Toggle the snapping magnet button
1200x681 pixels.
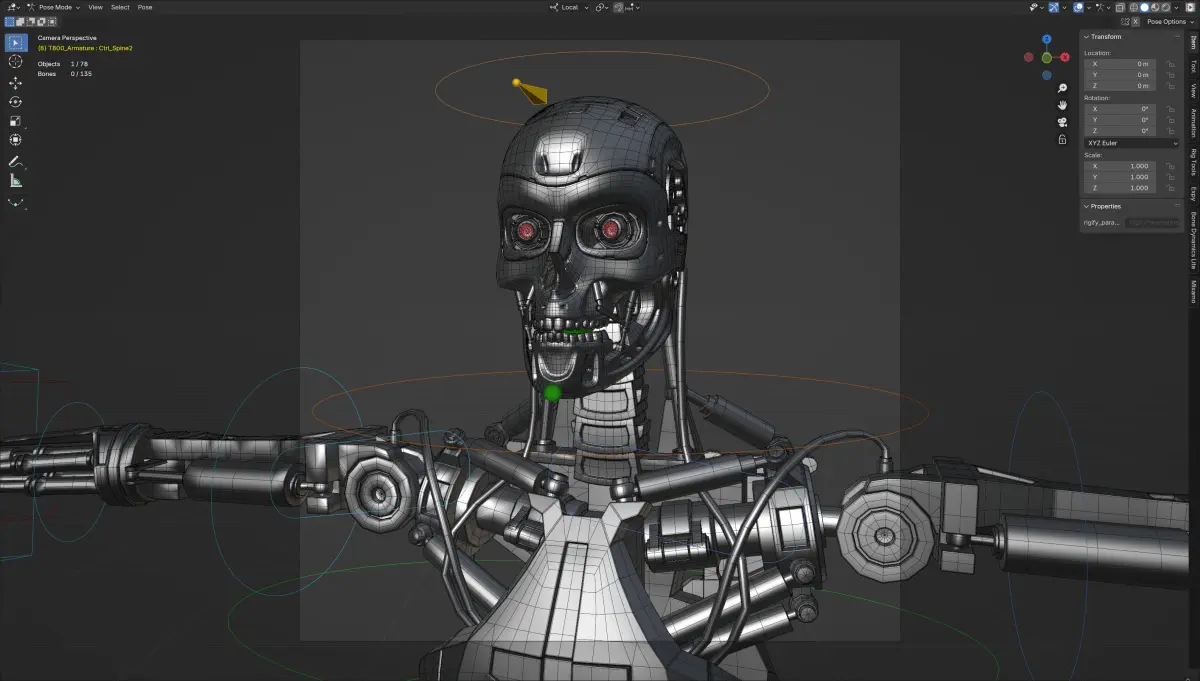pyautogui.click(x=618, y=8)
